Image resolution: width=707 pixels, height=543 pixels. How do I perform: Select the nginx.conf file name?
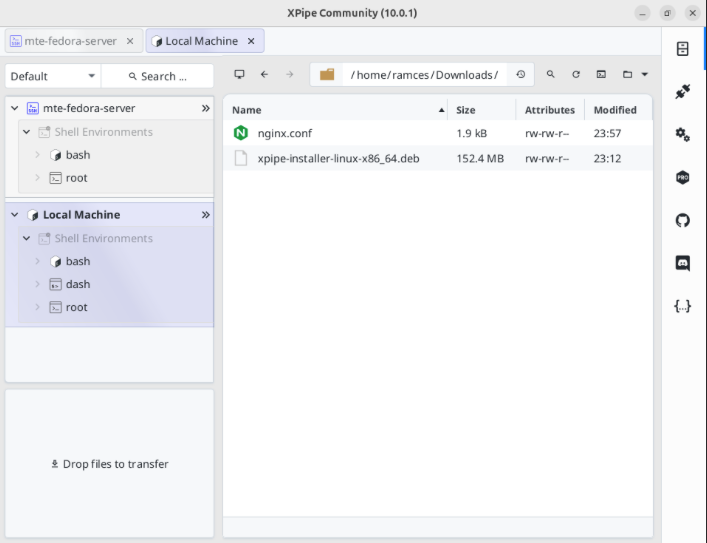click(285, 133)
